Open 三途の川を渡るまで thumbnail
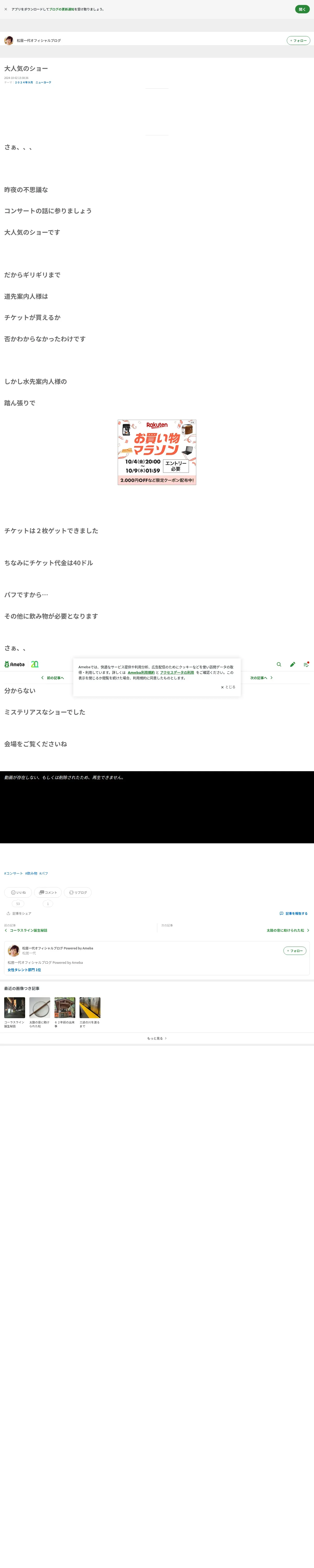 (90, 1007)
